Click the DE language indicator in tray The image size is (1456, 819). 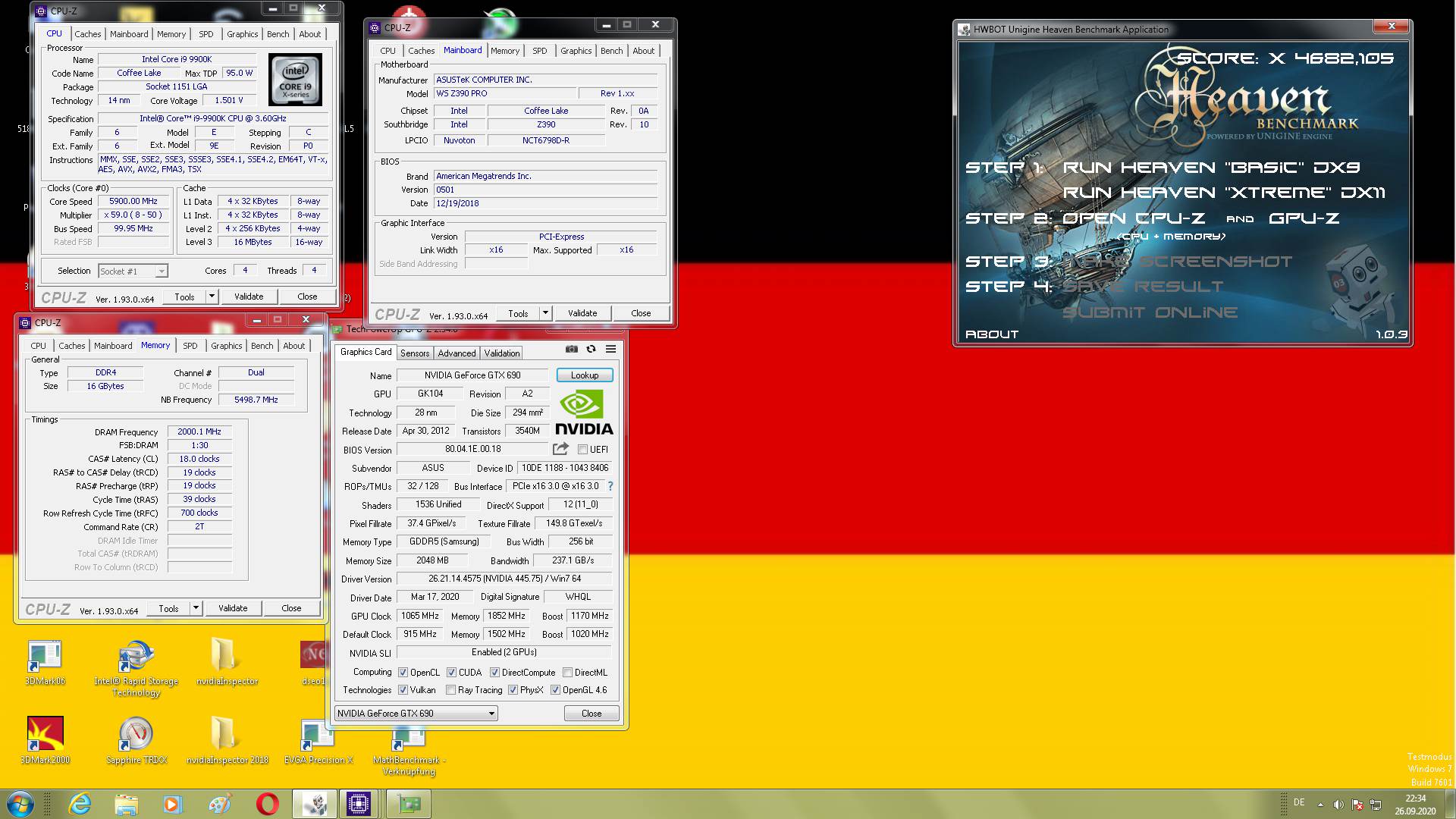point(1299,802)
